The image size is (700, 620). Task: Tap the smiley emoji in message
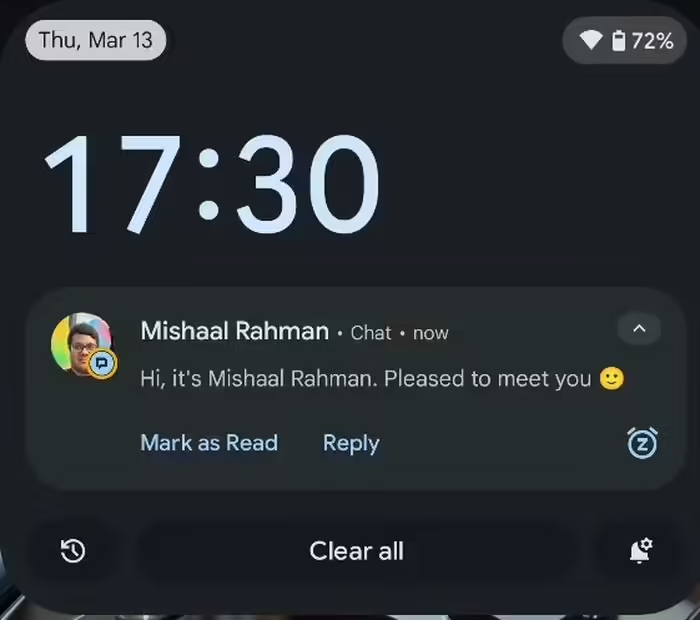pyautogui.click(x=612, y=379)
